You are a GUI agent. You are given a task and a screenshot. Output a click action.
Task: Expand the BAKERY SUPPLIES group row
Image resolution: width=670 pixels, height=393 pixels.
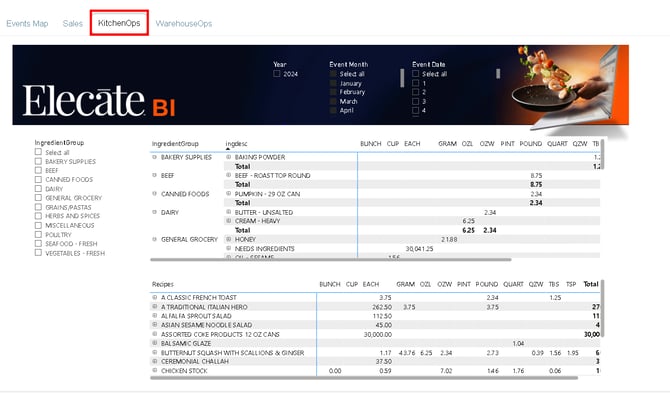coord(155,157)
